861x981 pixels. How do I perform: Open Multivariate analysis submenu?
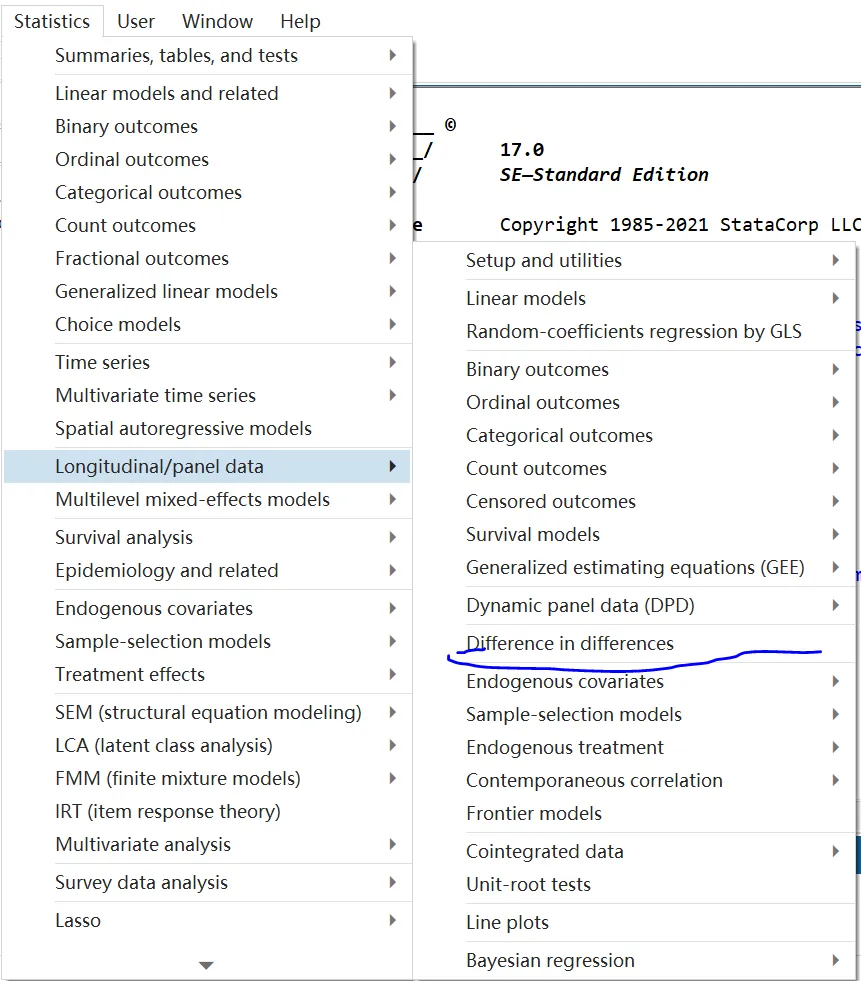coord(207,845)
